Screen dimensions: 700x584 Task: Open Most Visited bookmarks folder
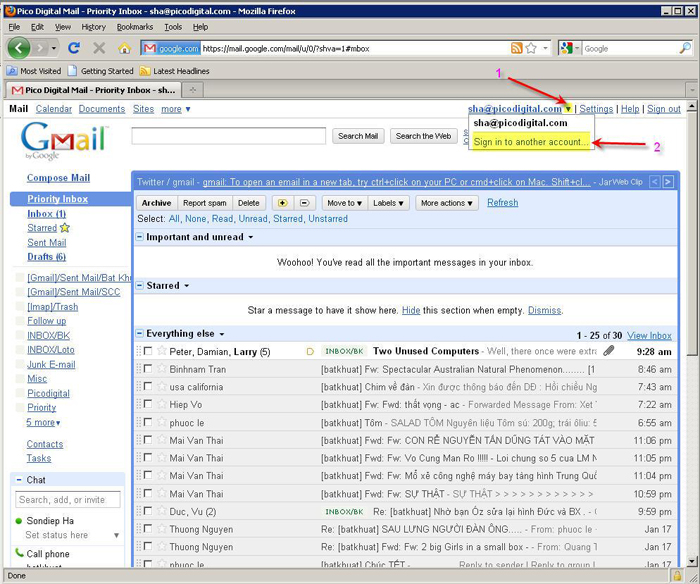(34, 71)
